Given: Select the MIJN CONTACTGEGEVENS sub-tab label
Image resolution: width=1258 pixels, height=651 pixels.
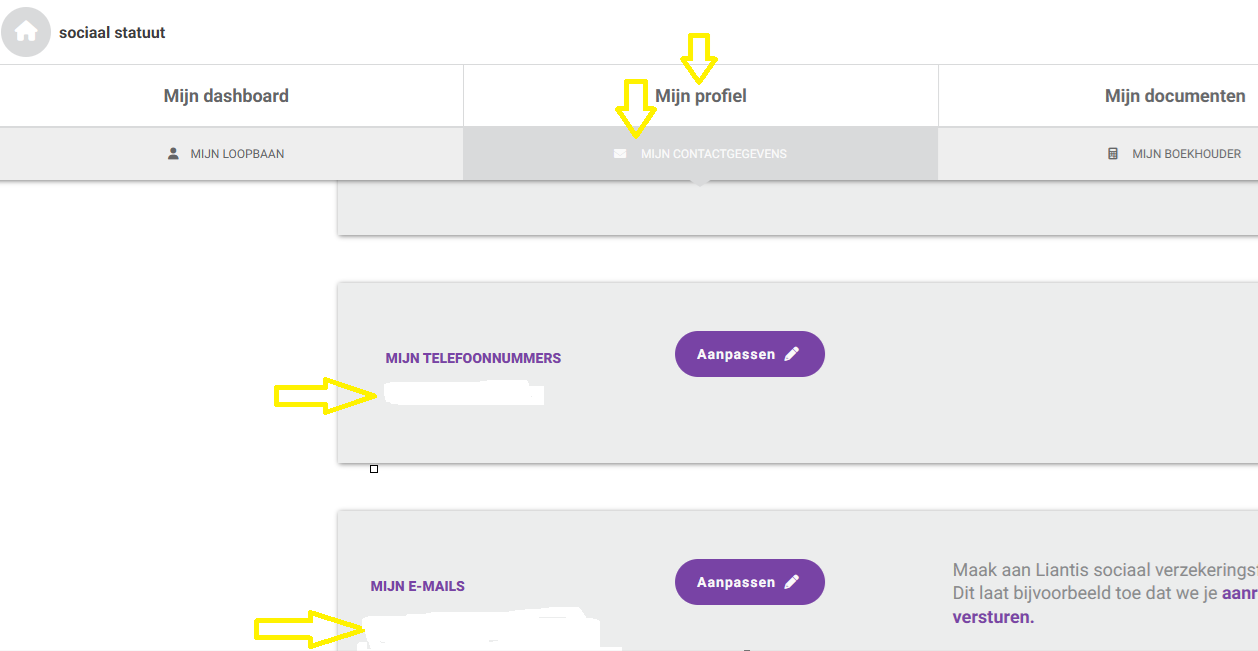Looking at the screenshot, I should (714, 154).
